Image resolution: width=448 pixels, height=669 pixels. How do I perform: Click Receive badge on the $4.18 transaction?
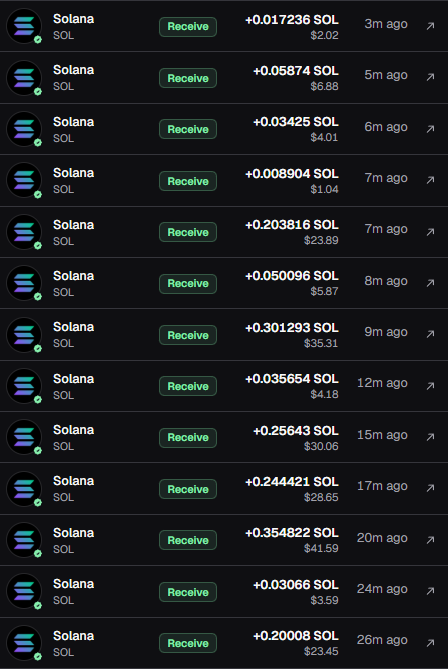(188, 386)
